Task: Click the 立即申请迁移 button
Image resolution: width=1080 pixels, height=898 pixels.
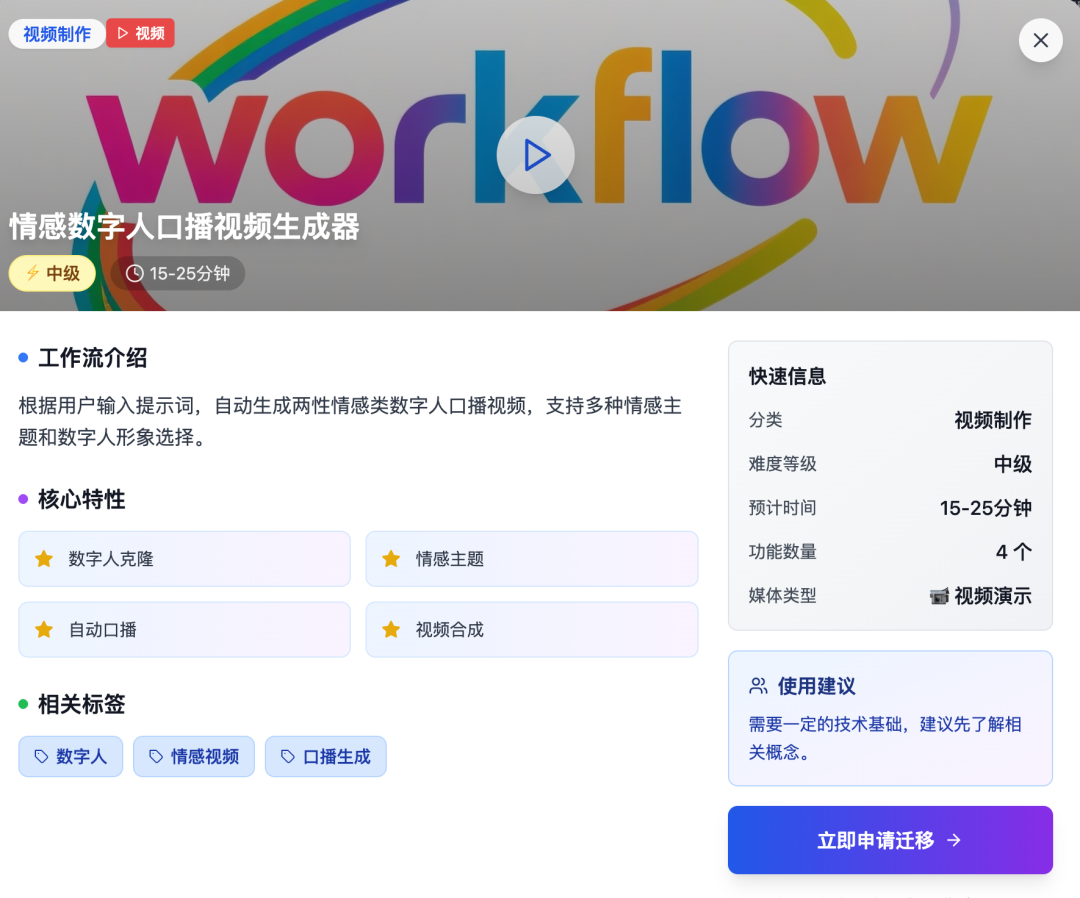Action: click(x=890, y=840)
